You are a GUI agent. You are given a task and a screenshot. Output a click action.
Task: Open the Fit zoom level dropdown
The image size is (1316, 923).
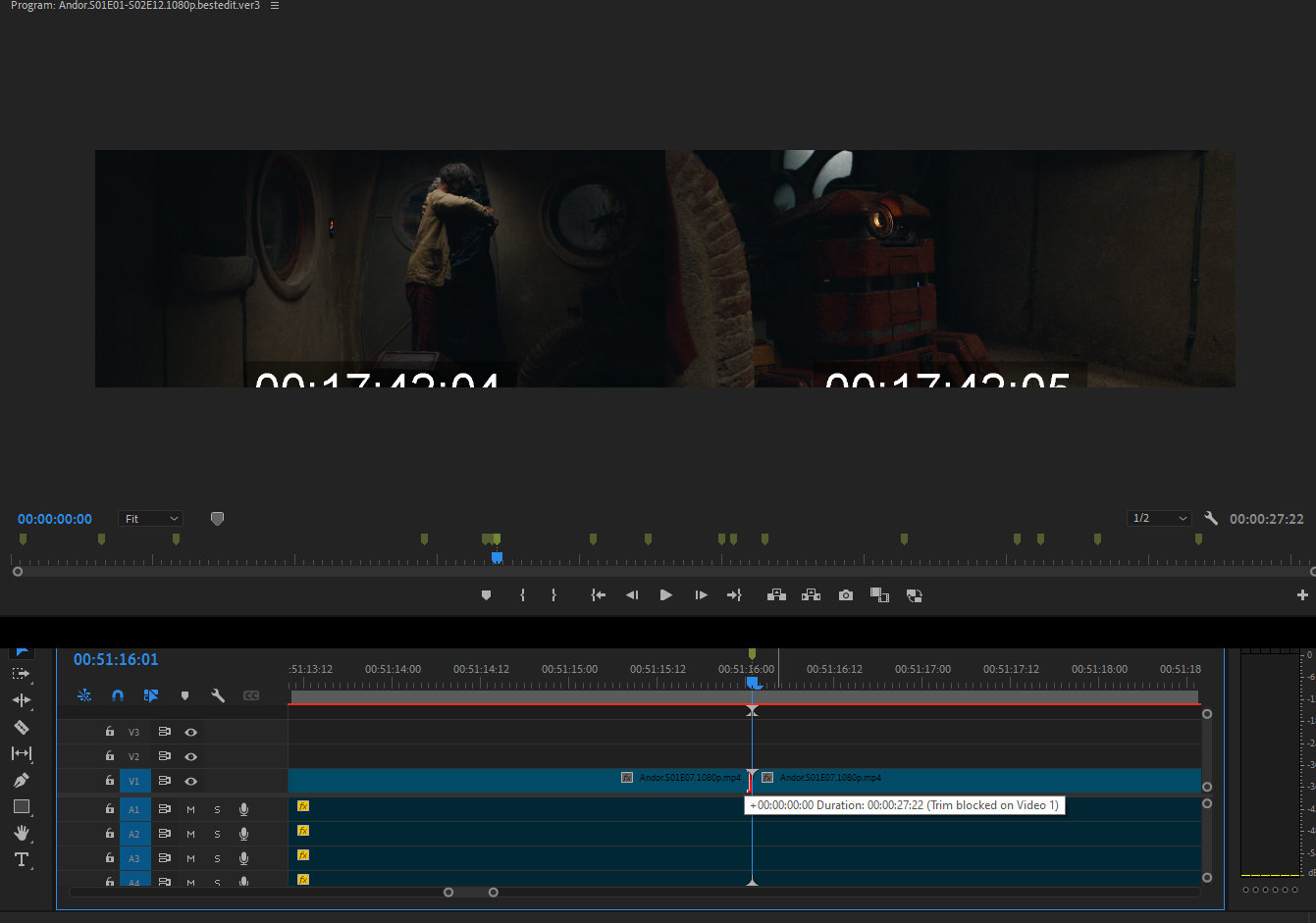pos(151,519)
